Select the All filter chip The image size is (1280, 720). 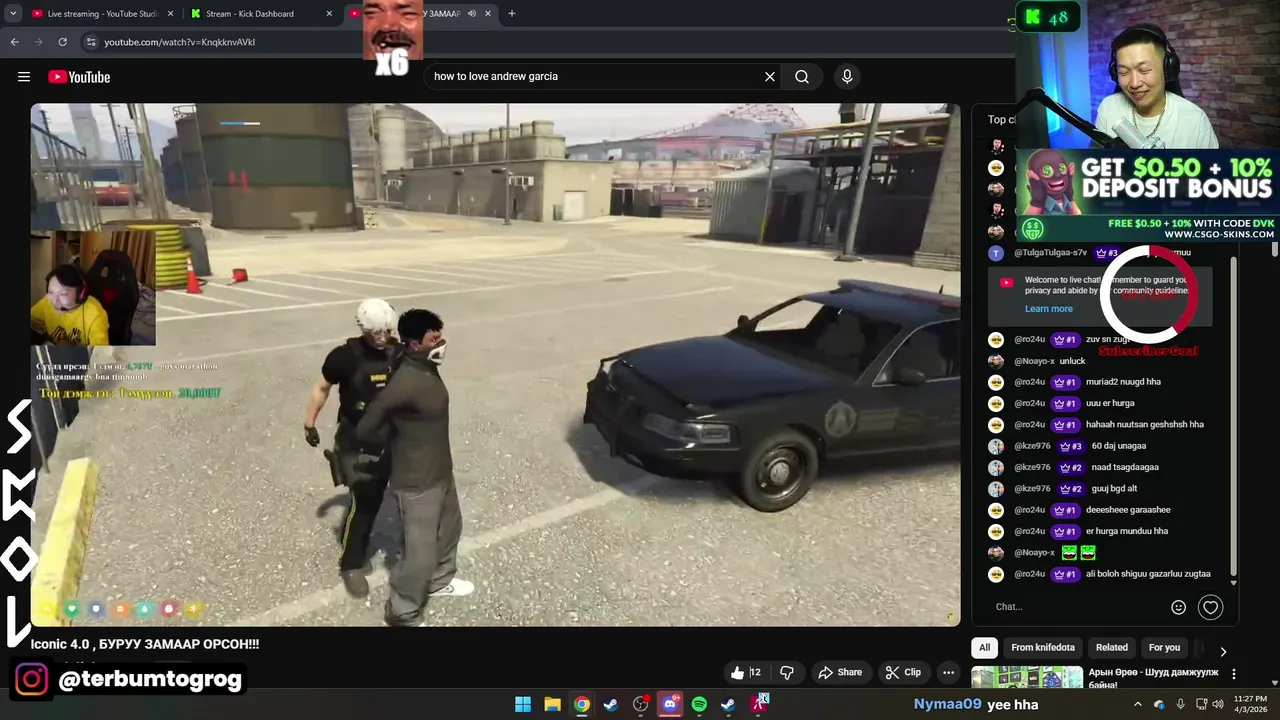[x=984, y=647]
